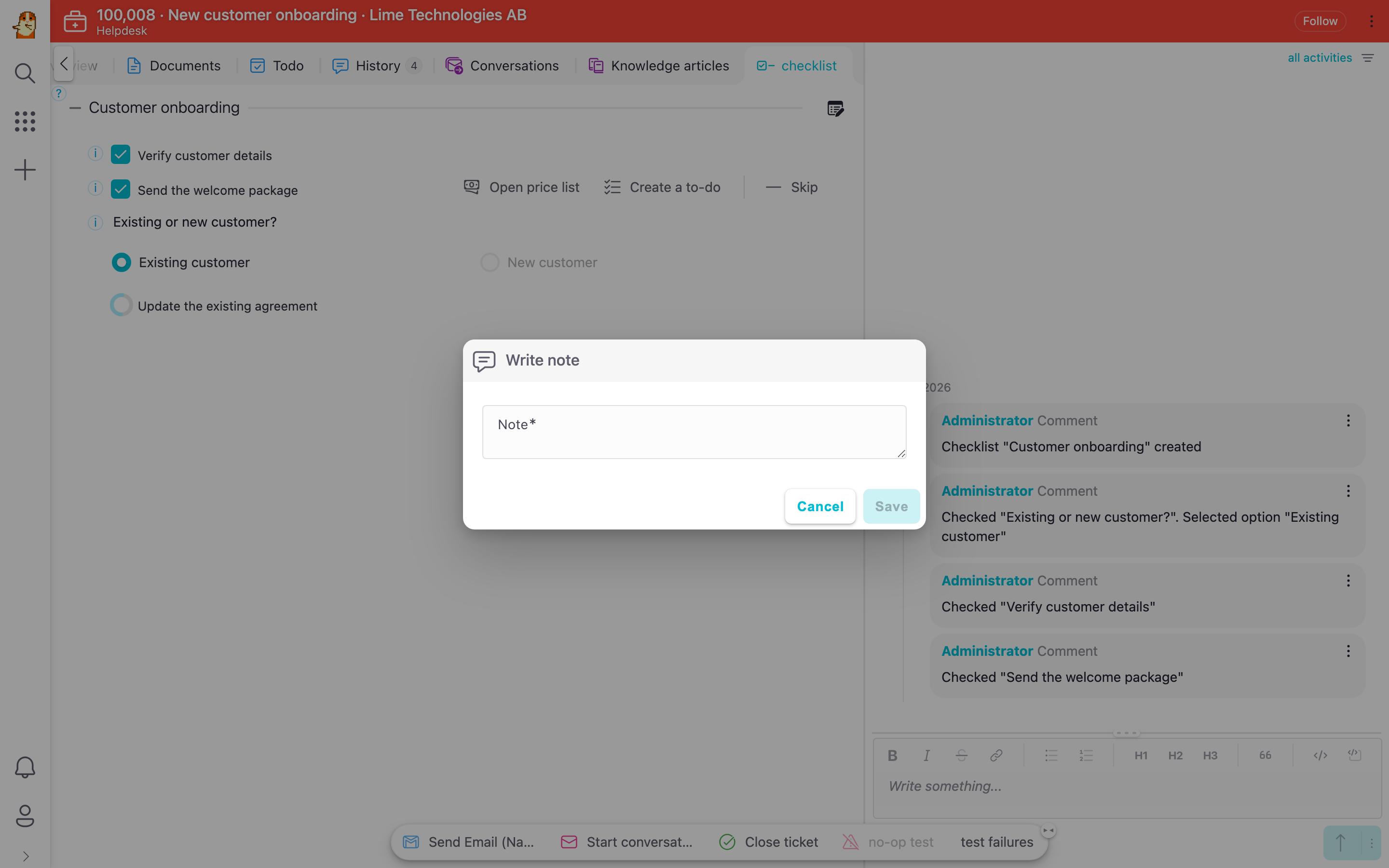Click the Close ticket action icon
Image resolution: width=1389 pixels, height=868 pixels.
click(727, 841)
